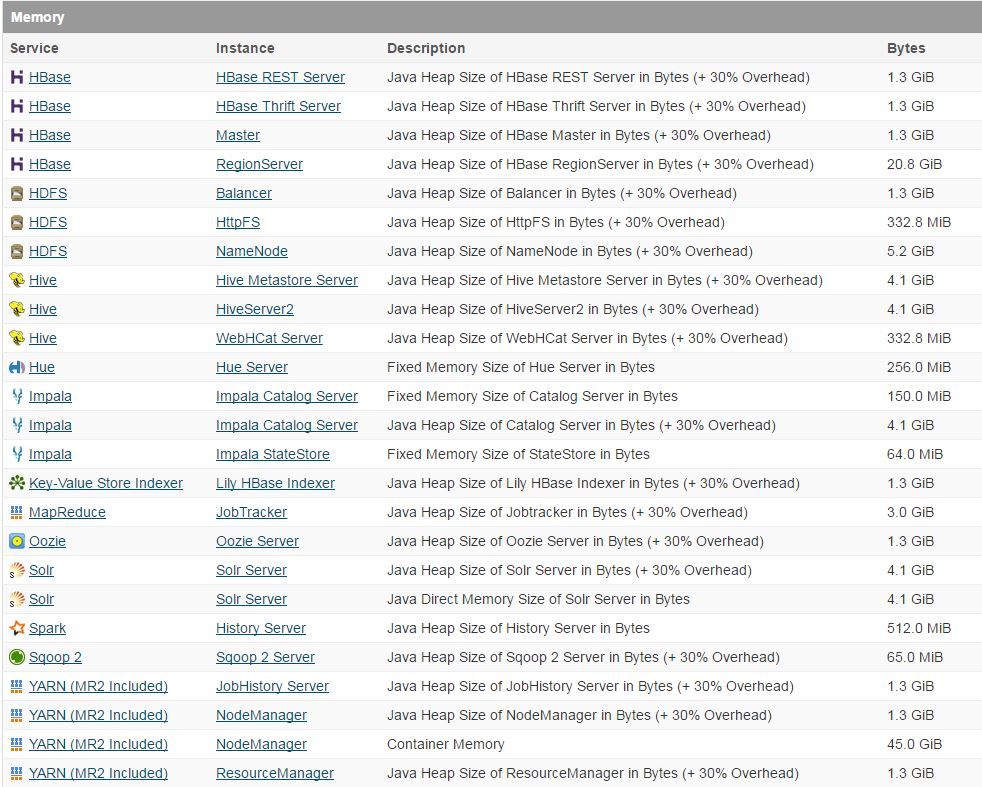This screenshot has height=787, width=982.
Task: Select the 45.0 GiB Container Memory value
Action: [914, 744]
